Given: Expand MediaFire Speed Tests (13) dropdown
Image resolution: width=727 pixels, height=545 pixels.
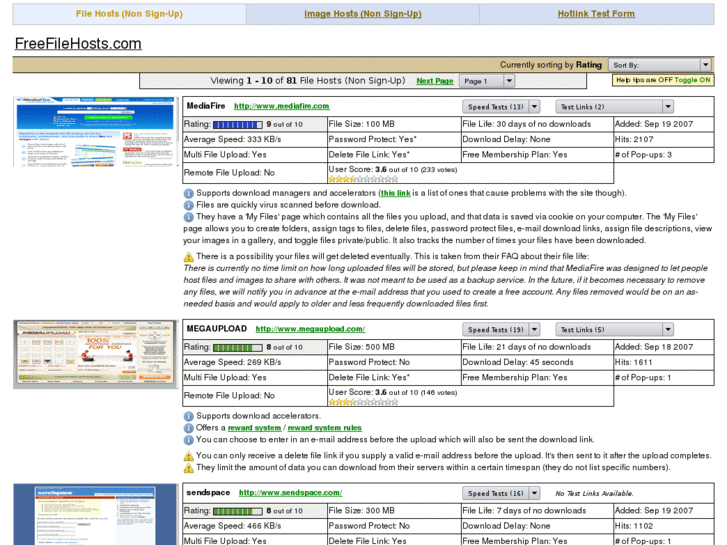Looking at the screenshot, I should click(501, 107).
